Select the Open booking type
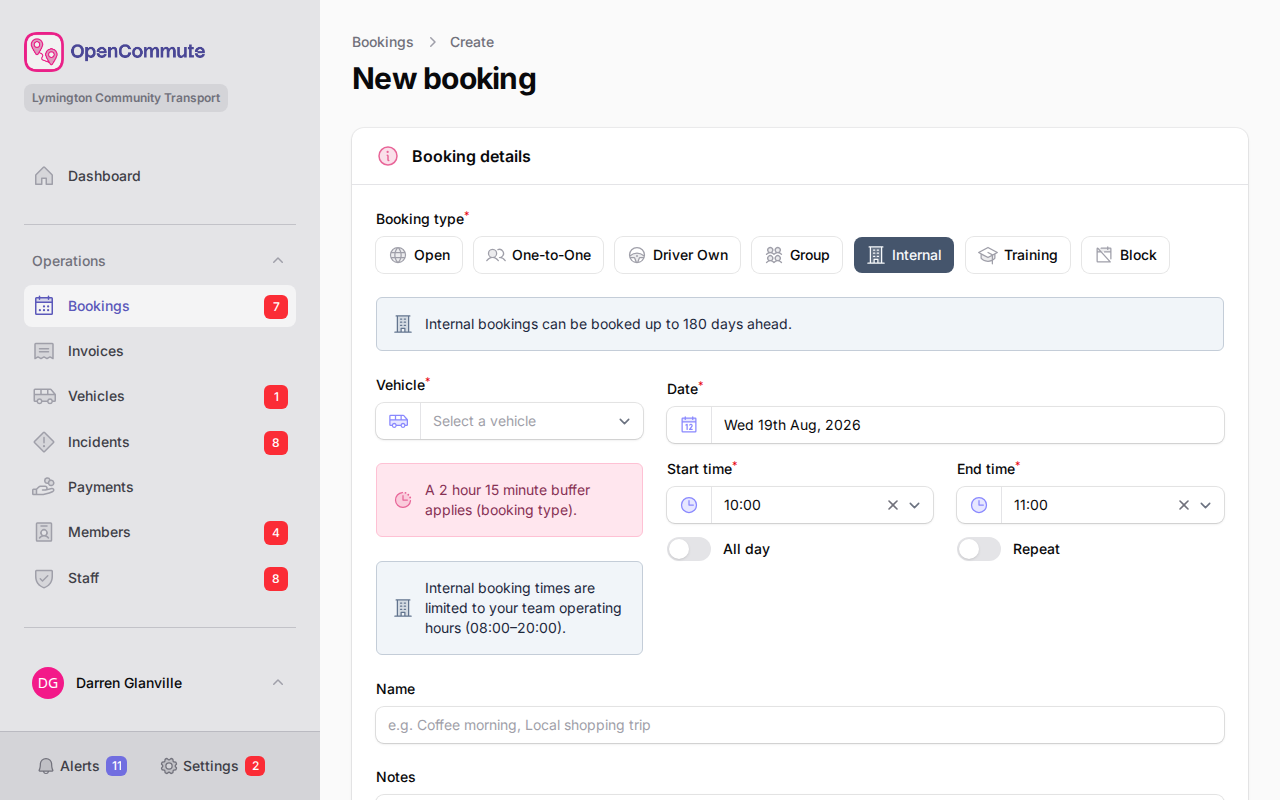The height and width of the screenshot is (800, 1280). (419, 255)
